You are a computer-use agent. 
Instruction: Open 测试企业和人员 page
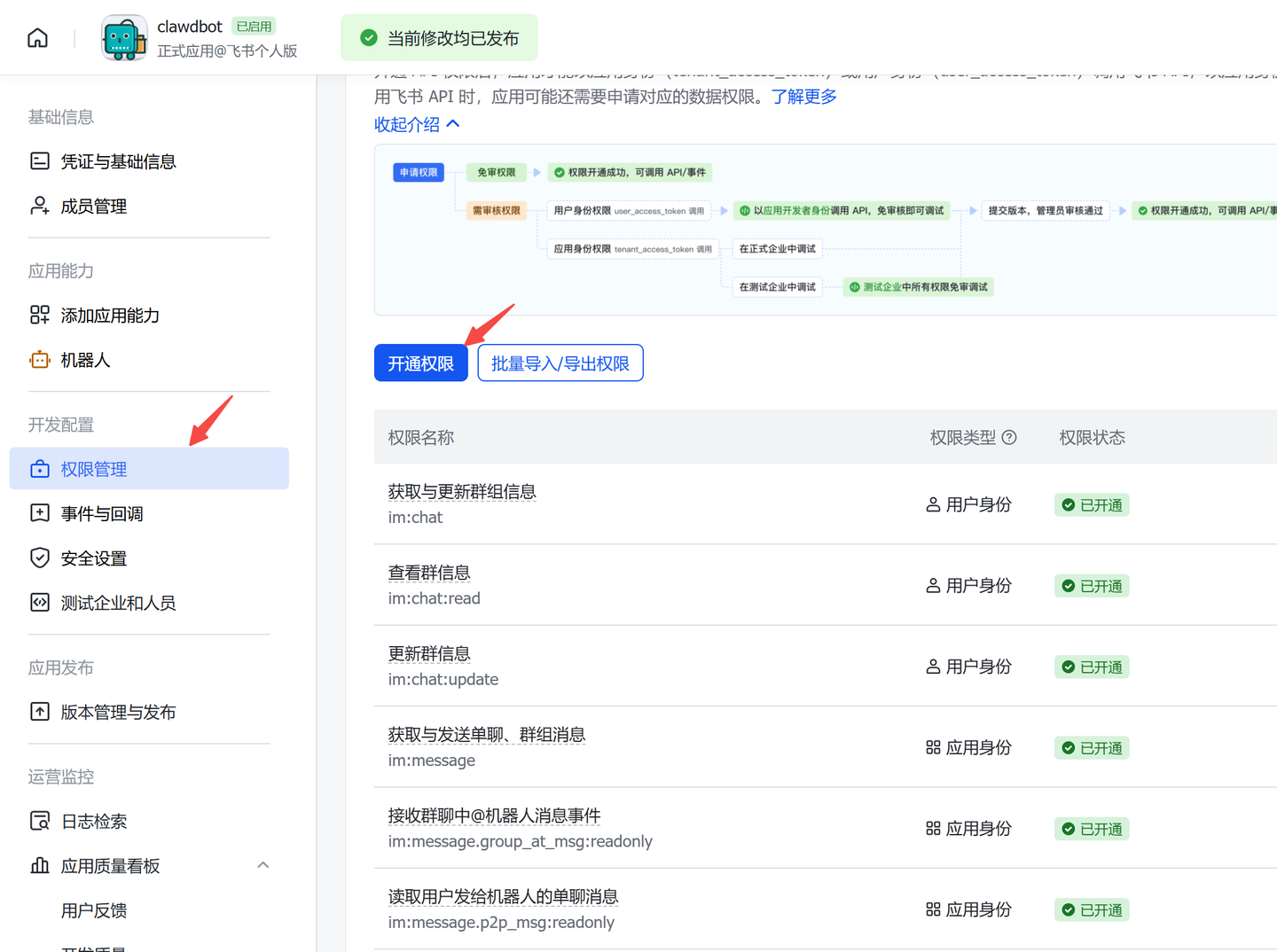pos(119,602)
